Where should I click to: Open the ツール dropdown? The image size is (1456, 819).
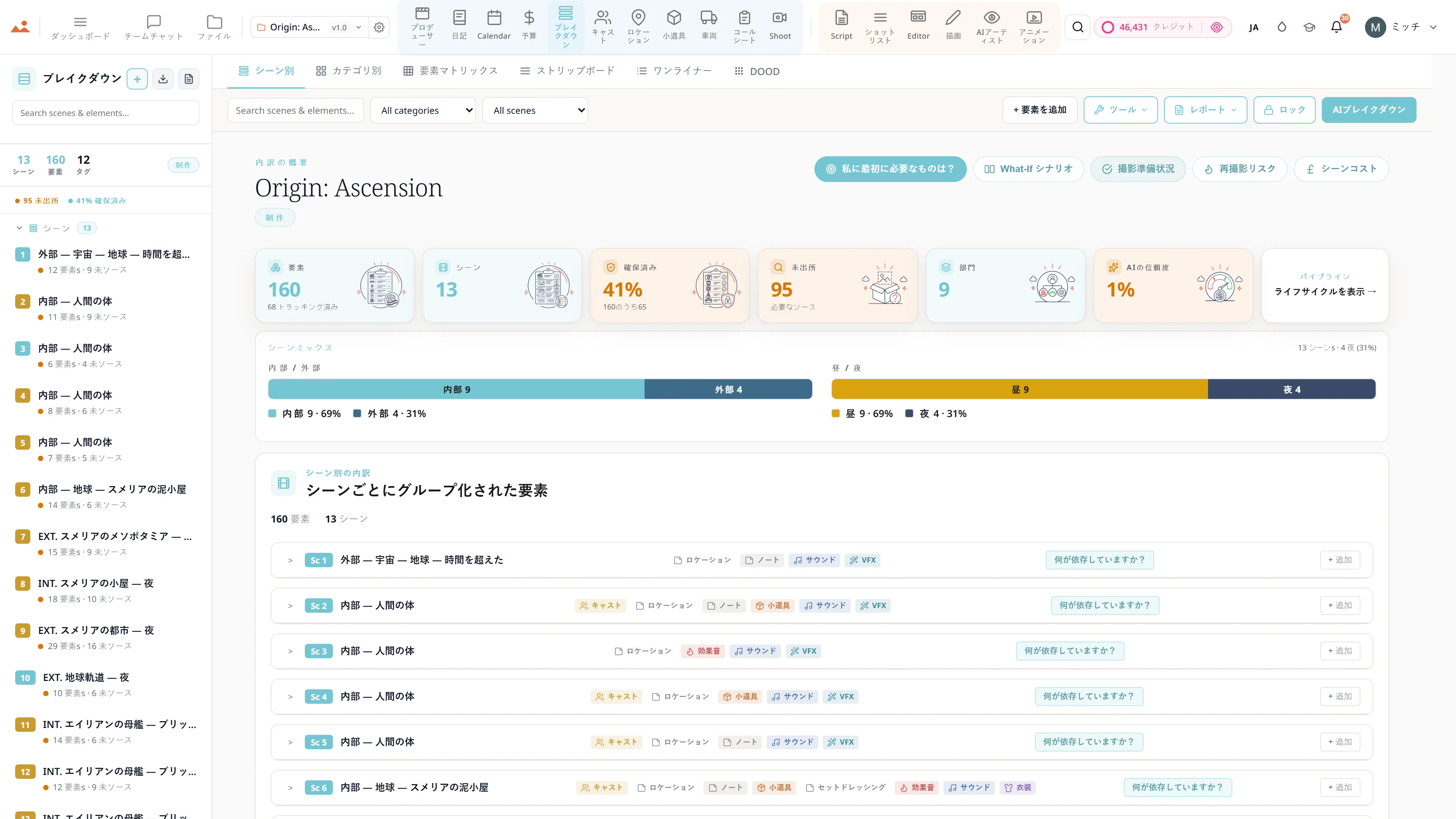point(1120,110)
